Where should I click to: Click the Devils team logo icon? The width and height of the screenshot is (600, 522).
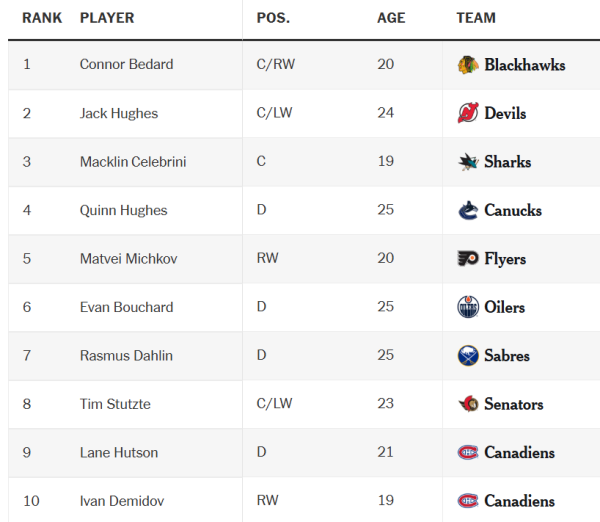pos(467,113)
